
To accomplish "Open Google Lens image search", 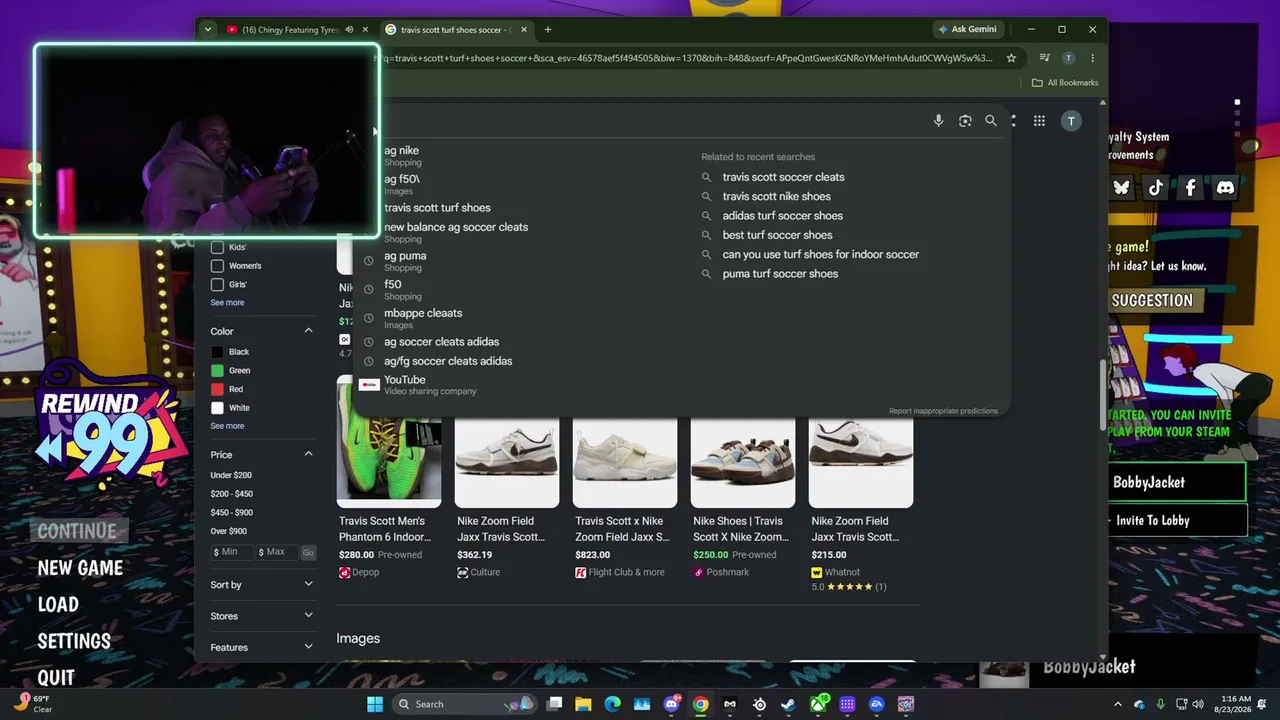I will coord(965,121).
